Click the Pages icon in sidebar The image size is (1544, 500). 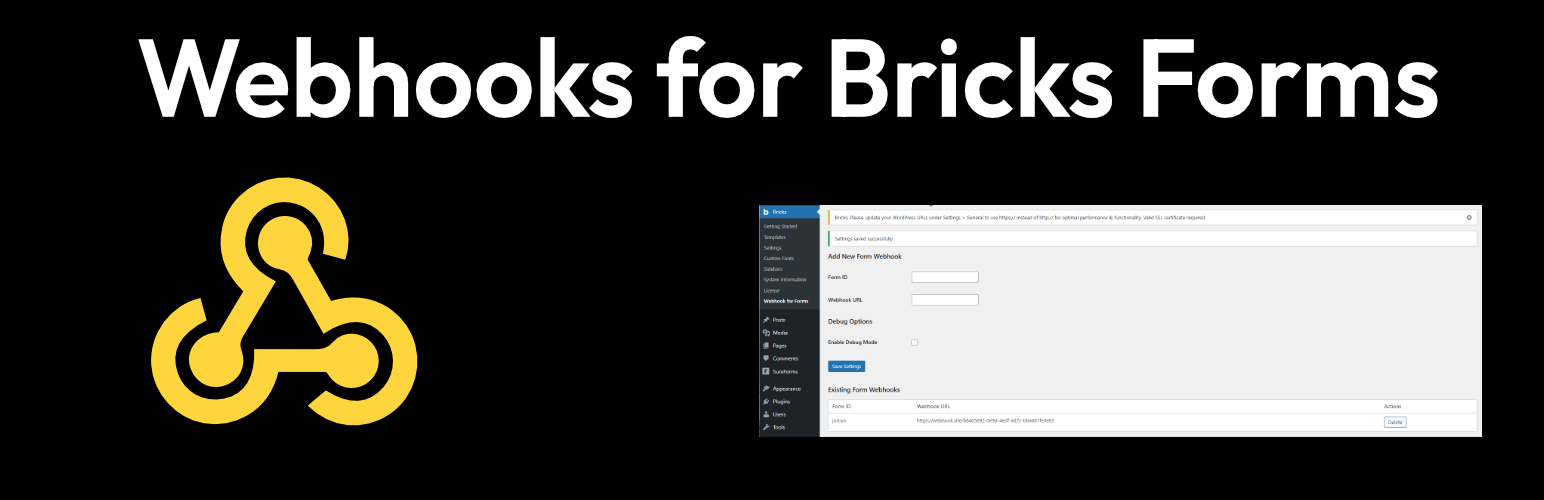click(x=766, y=346)
